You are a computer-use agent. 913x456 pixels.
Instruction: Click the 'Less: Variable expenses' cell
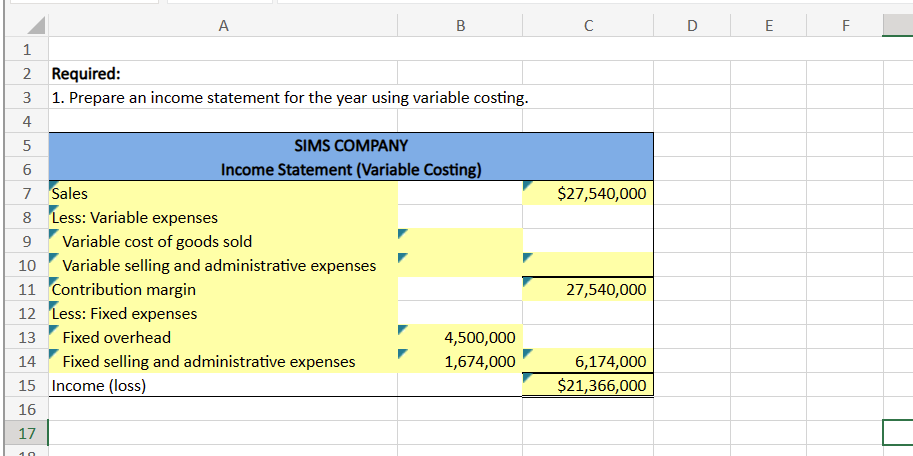223,217
